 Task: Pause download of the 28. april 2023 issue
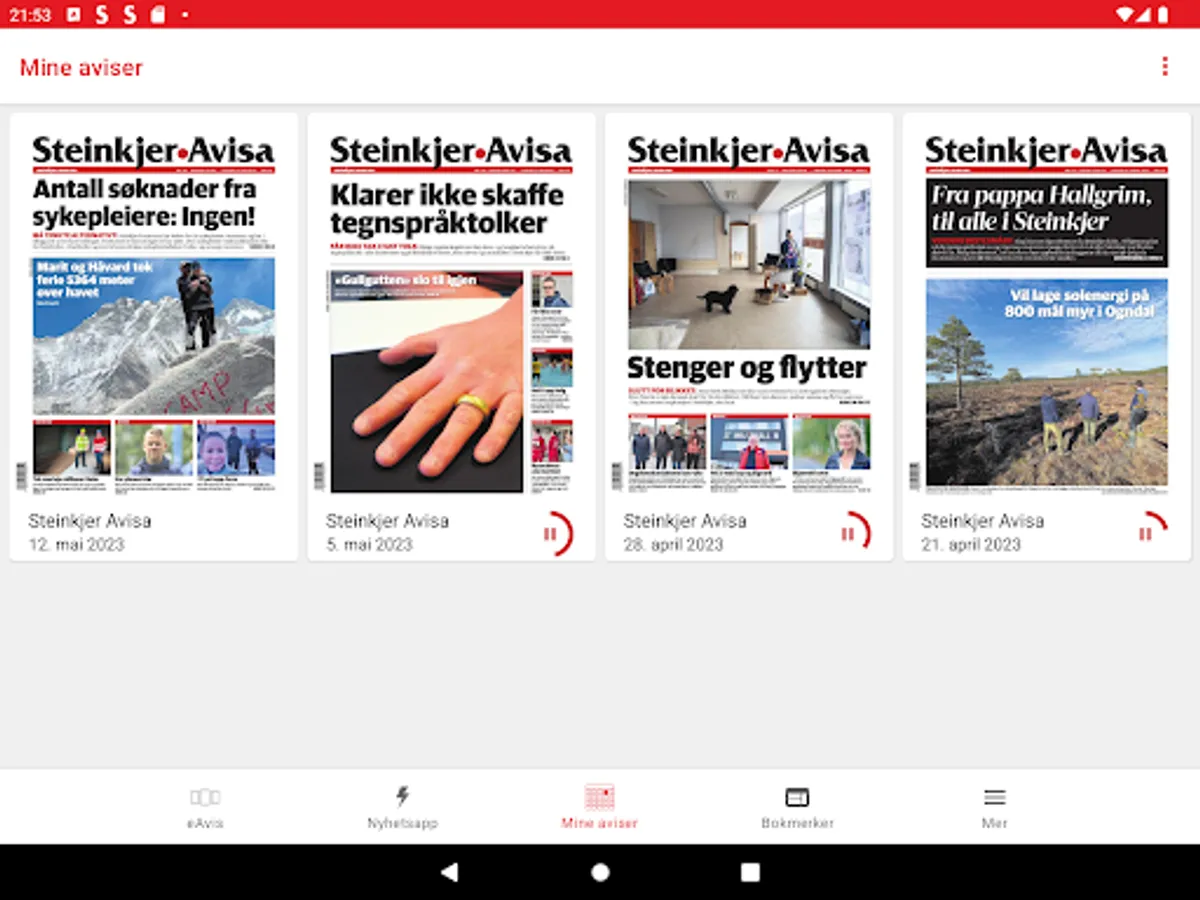pyautogui.click(x=848, y=534)
